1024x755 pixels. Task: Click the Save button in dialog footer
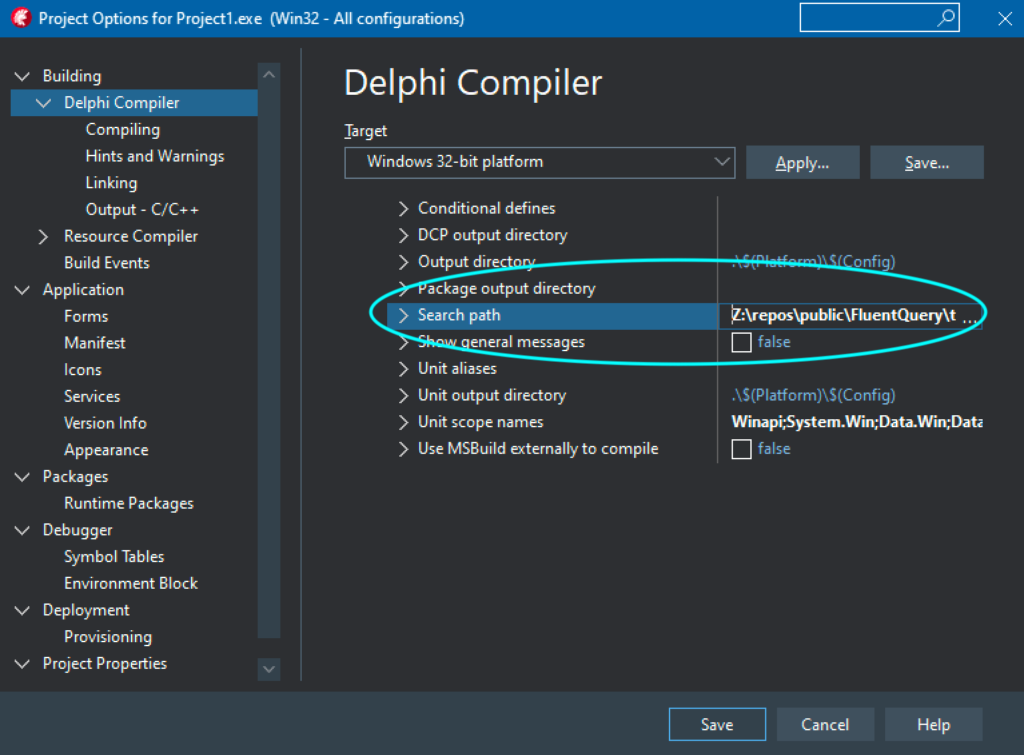click(717, 724)
